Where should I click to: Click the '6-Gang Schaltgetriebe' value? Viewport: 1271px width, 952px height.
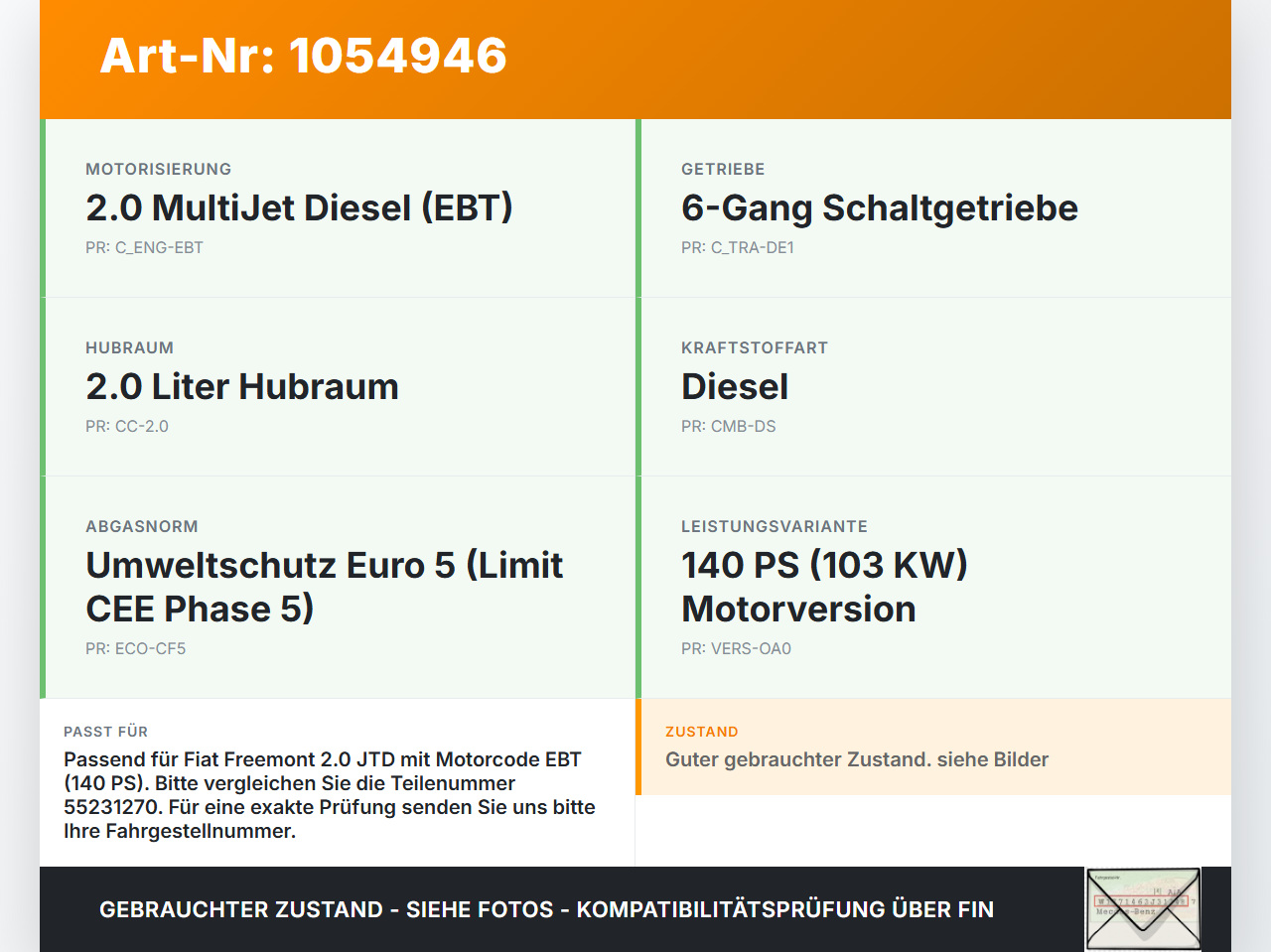[x=880, y=207]
